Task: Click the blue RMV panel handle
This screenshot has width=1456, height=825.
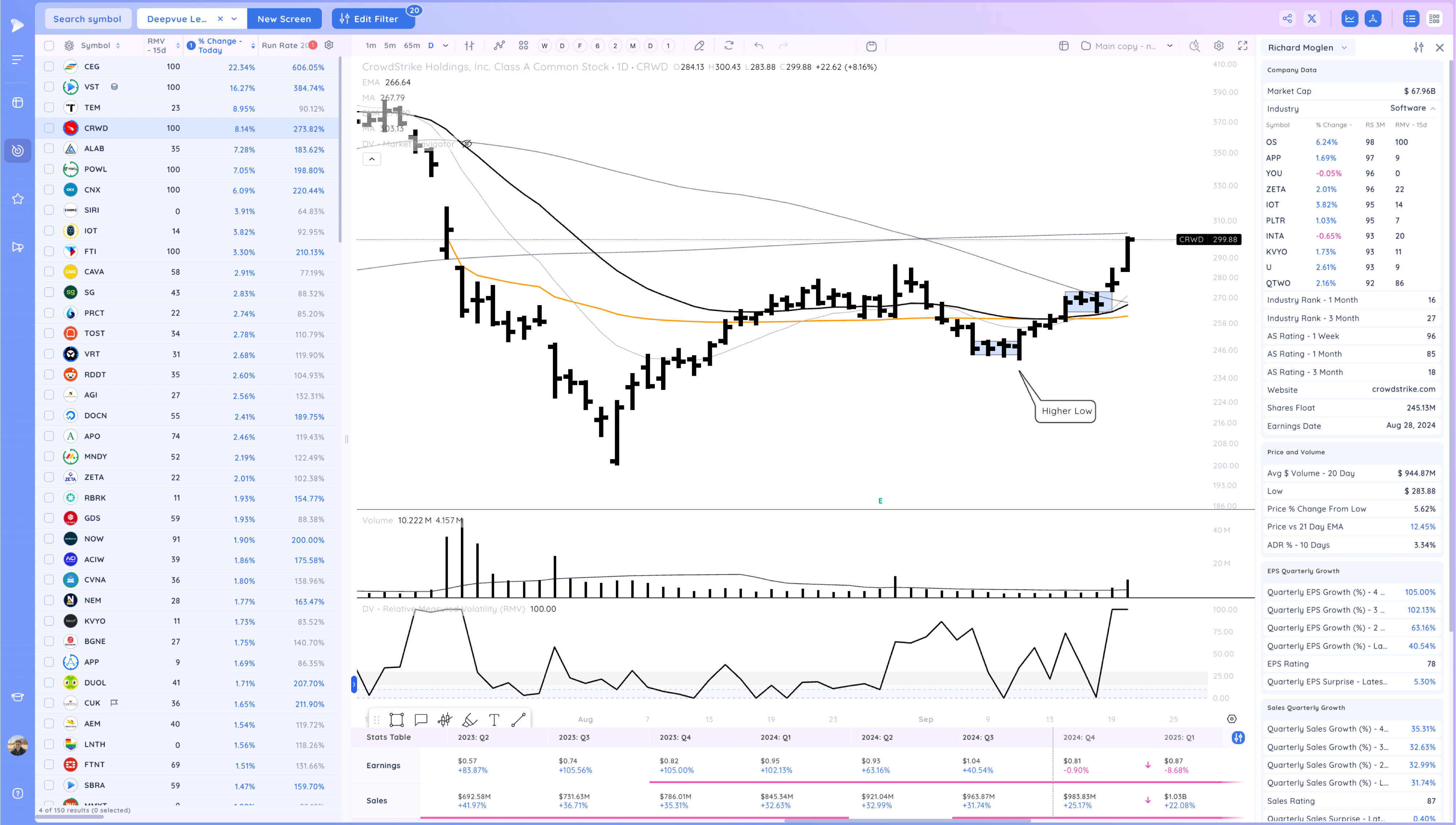Action: pyautogui.click(x=354, y=684)
